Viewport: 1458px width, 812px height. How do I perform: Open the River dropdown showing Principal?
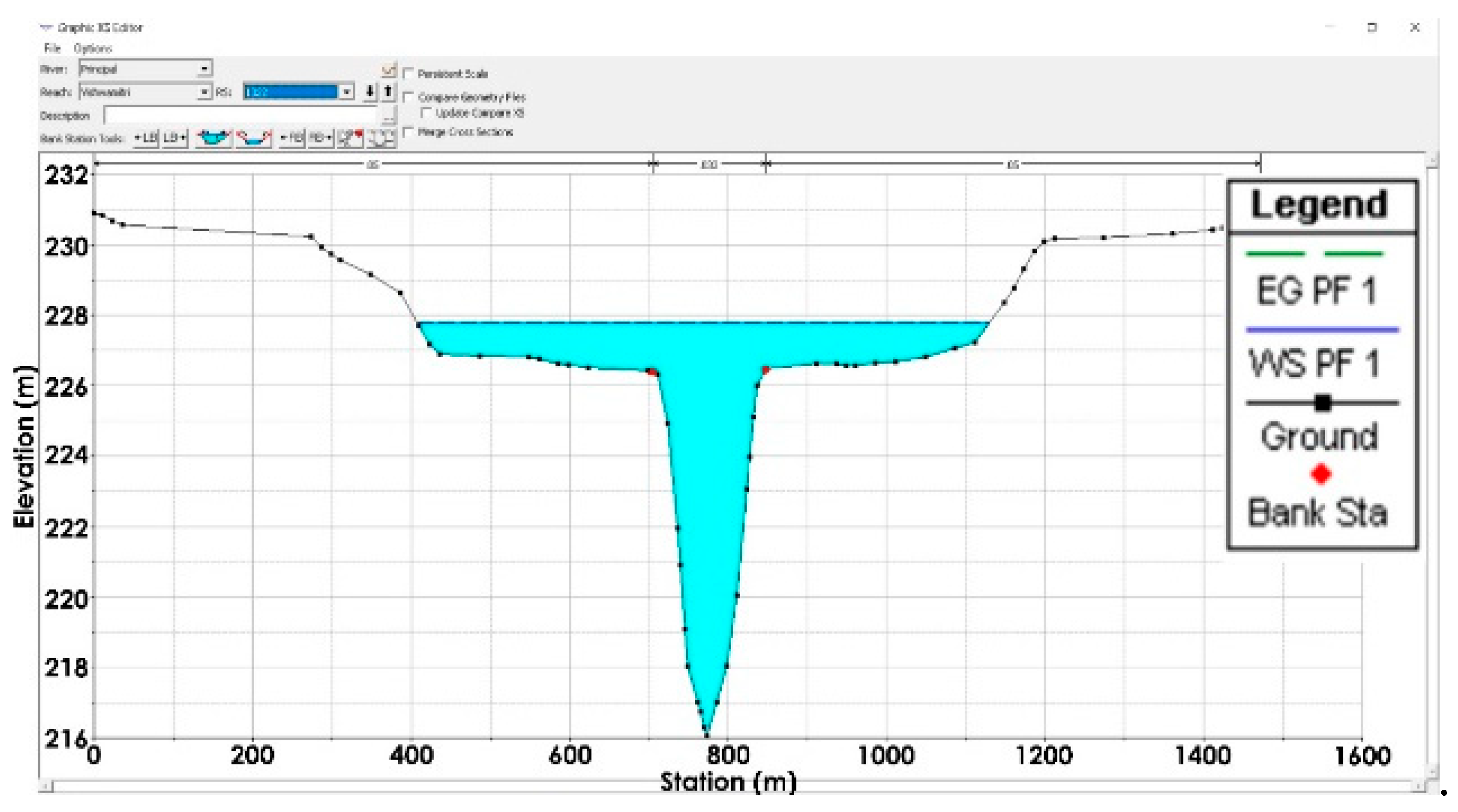click(204, 69)
